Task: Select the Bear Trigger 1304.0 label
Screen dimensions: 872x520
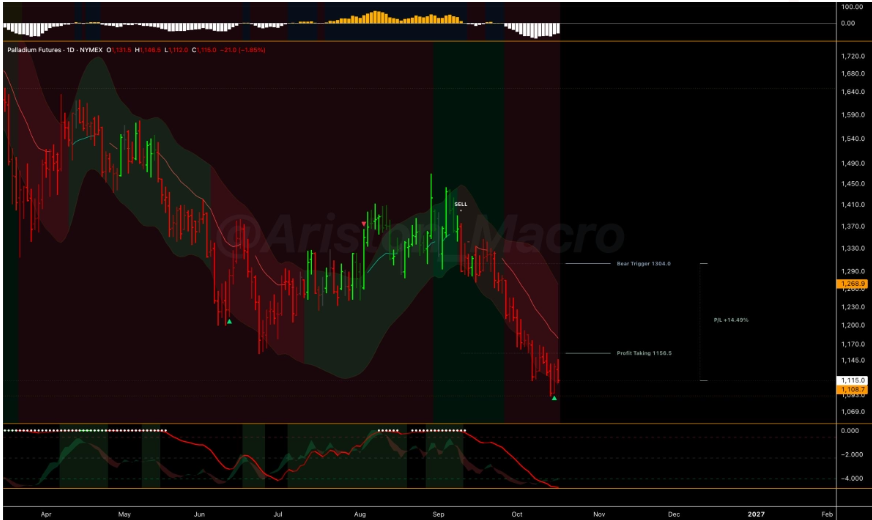Action: point(643,264)
